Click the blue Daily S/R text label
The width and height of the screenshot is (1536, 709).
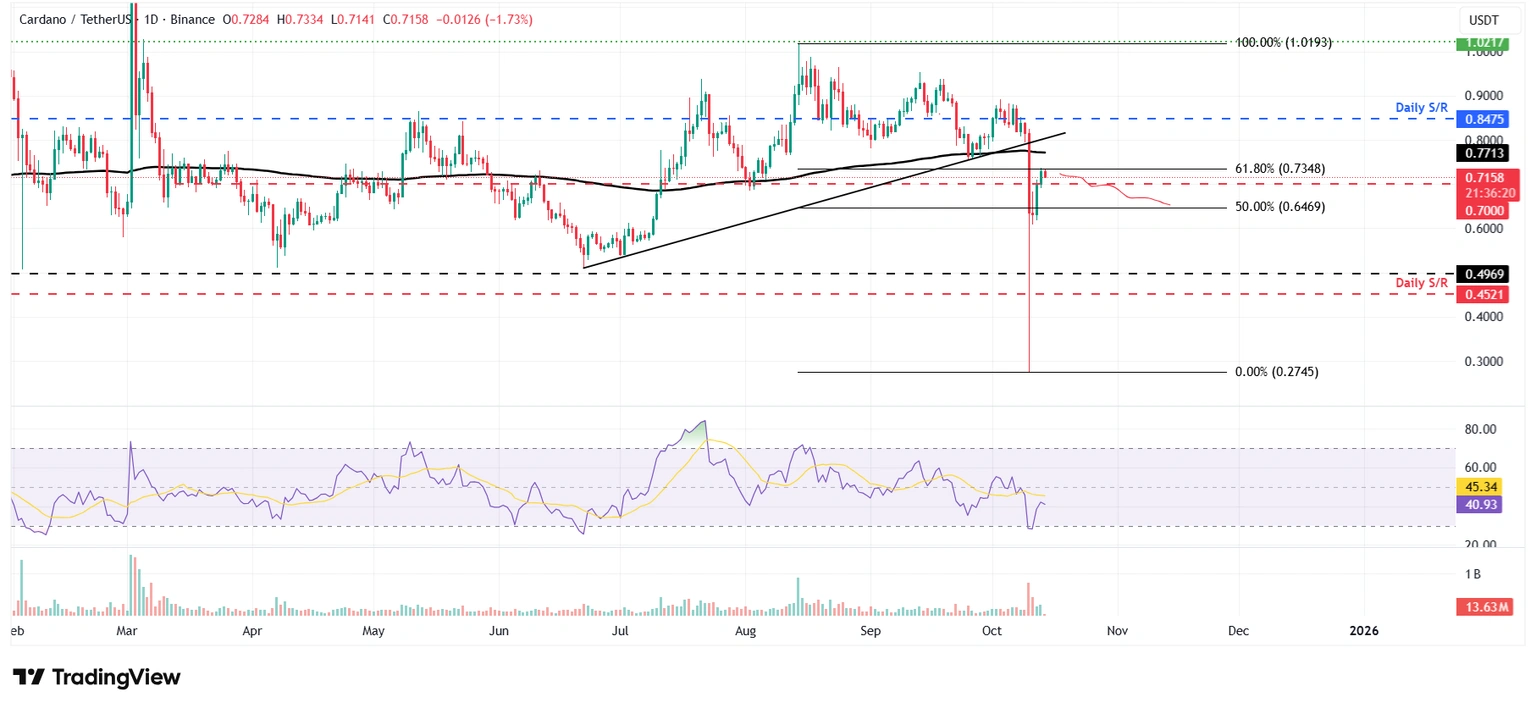[1421, 107]
